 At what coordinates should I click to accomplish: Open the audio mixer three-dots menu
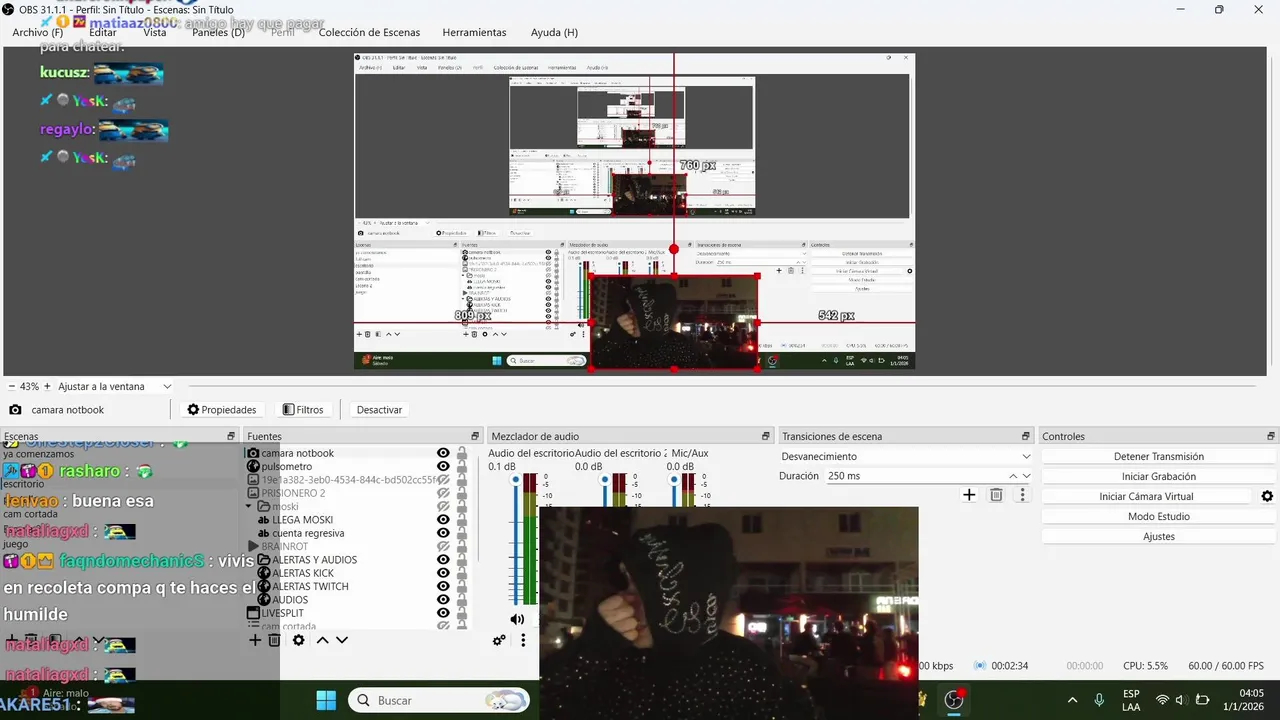pyautogui.click(x=522, y=640)
